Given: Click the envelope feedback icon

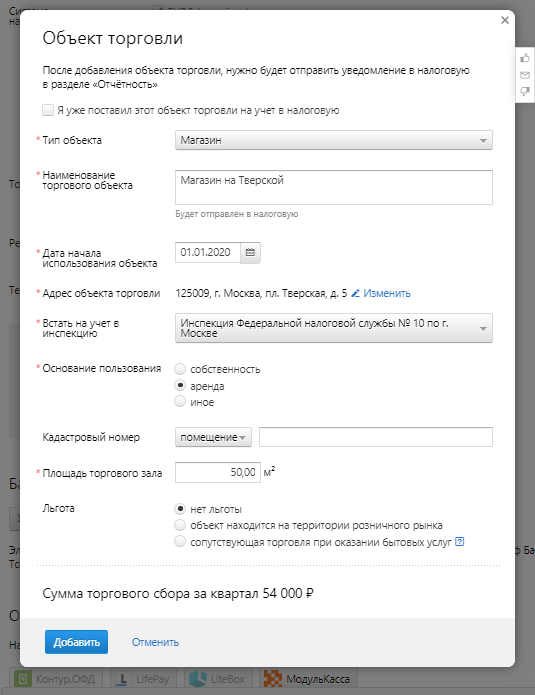Looking at the screenshot, I should [525, 75].
